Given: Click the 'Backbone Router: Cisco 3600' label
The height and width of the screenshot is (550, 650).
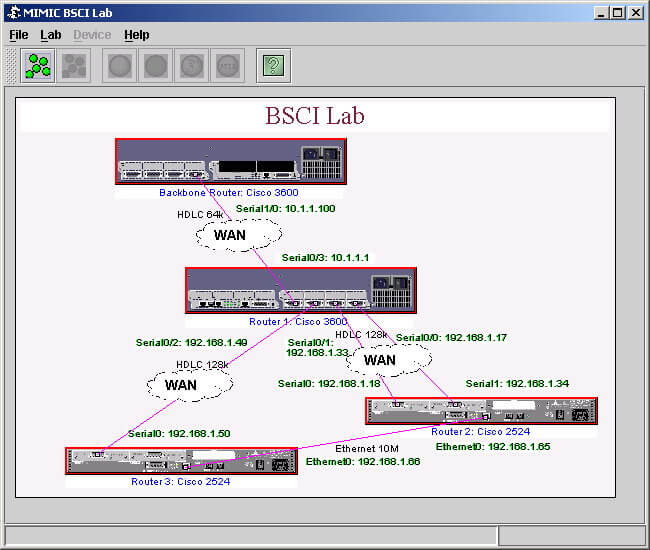Looking at the screenshot, I should tap(229, 193).
